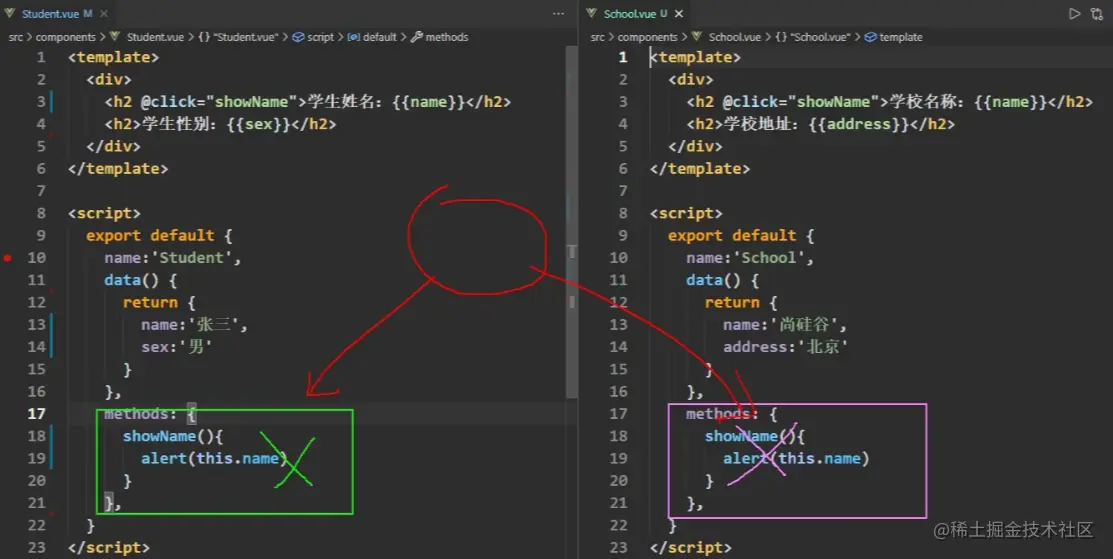Click name:'张三' in Student.vue
1113x559 pixels.
[x=194, y=325]
